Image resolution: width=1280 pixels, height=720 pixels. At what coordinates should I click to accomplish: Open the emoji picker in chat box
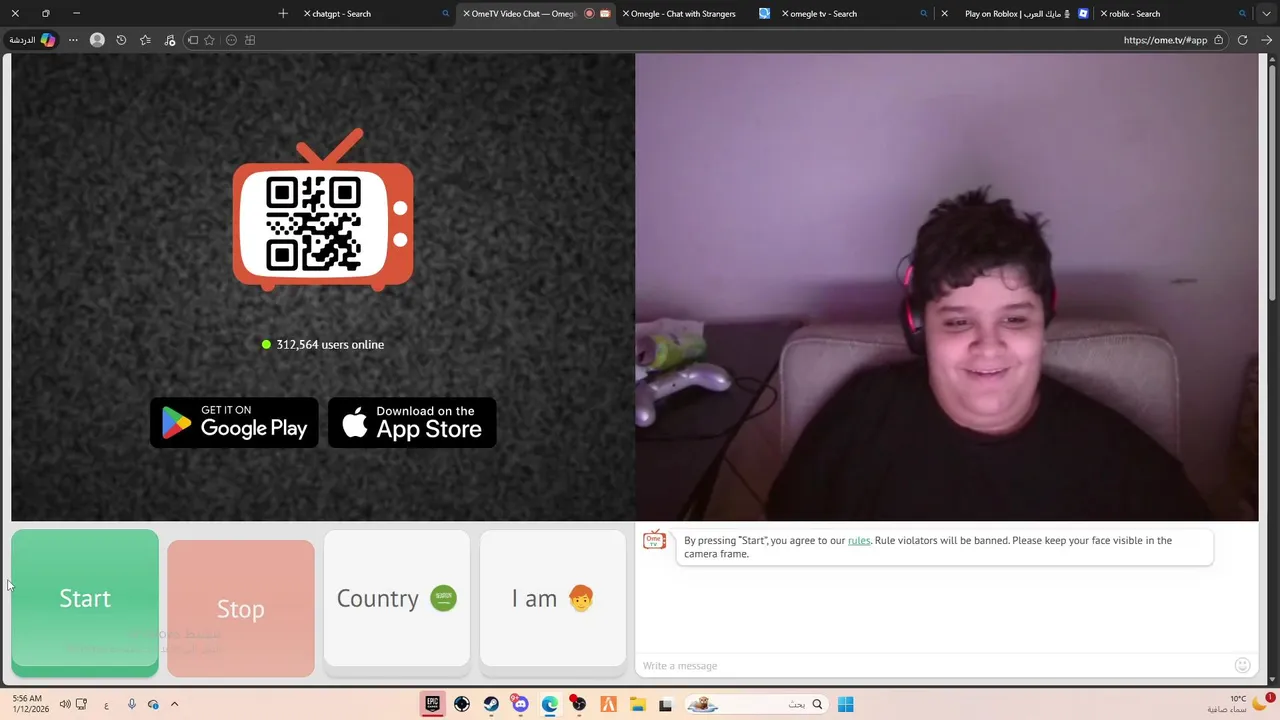pyautogui.click(x=1243, y=665)
